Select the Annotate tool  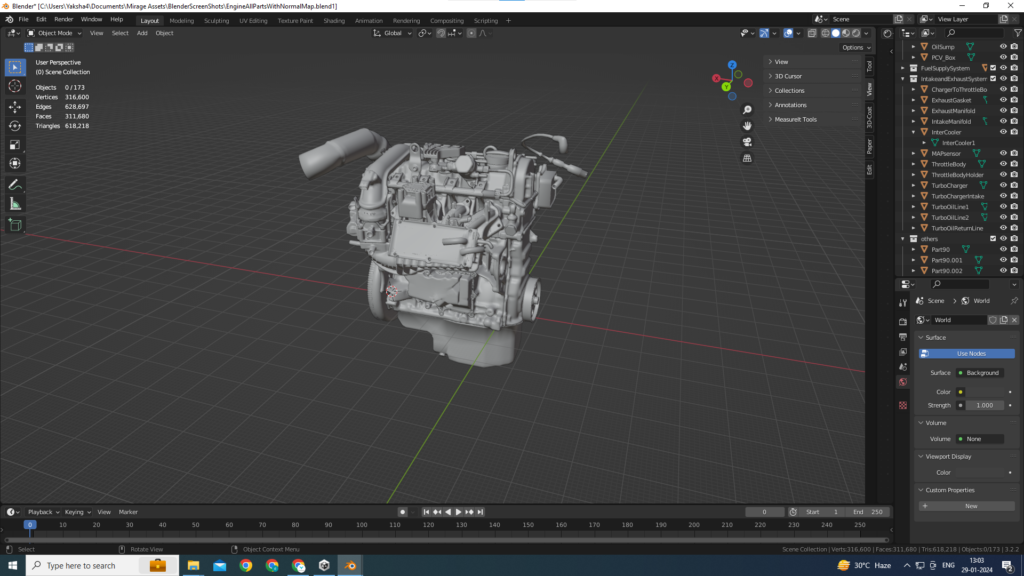13,185
